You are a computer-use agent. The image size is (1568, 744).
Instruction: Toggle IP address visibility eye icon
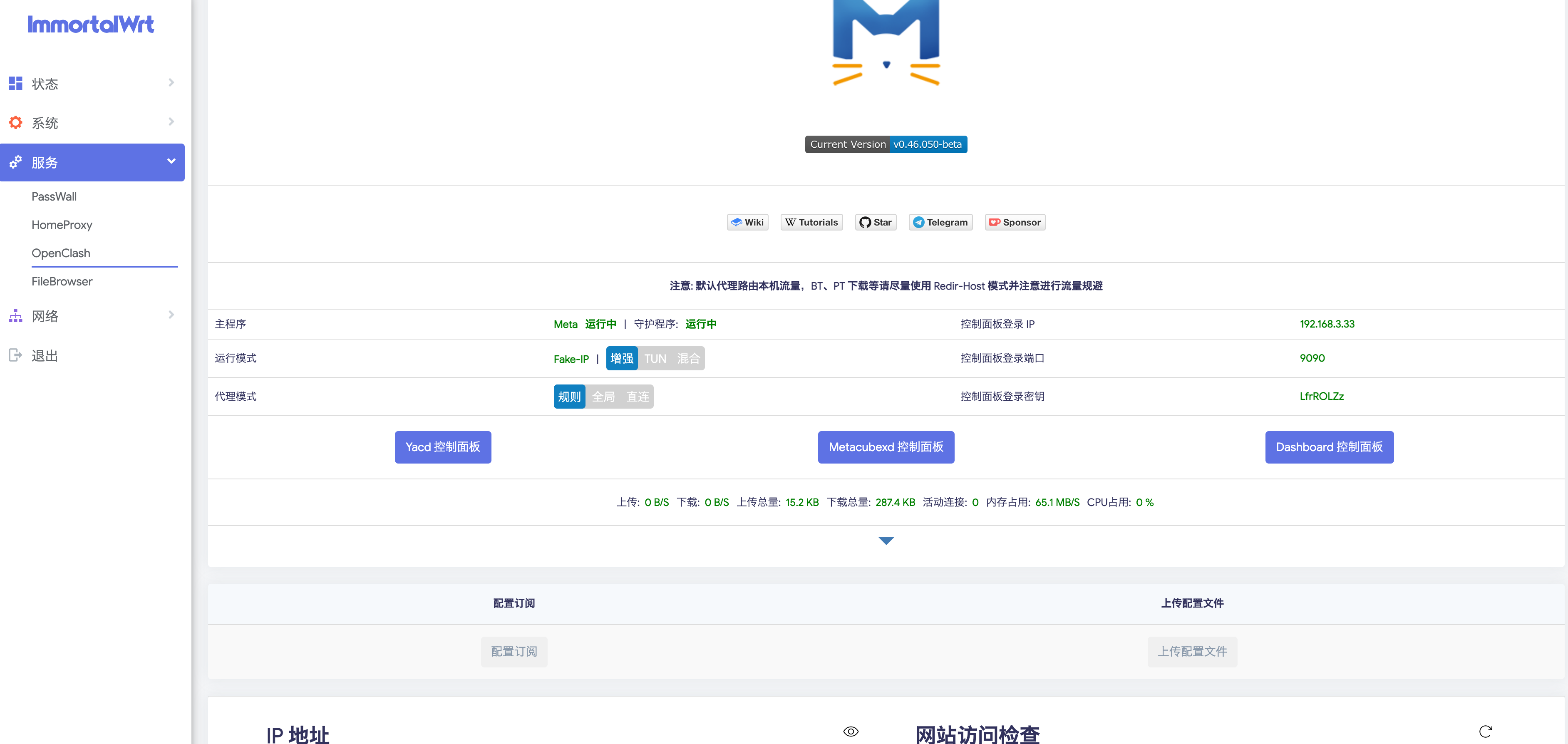pyautogui.click(x=850, y=731)
